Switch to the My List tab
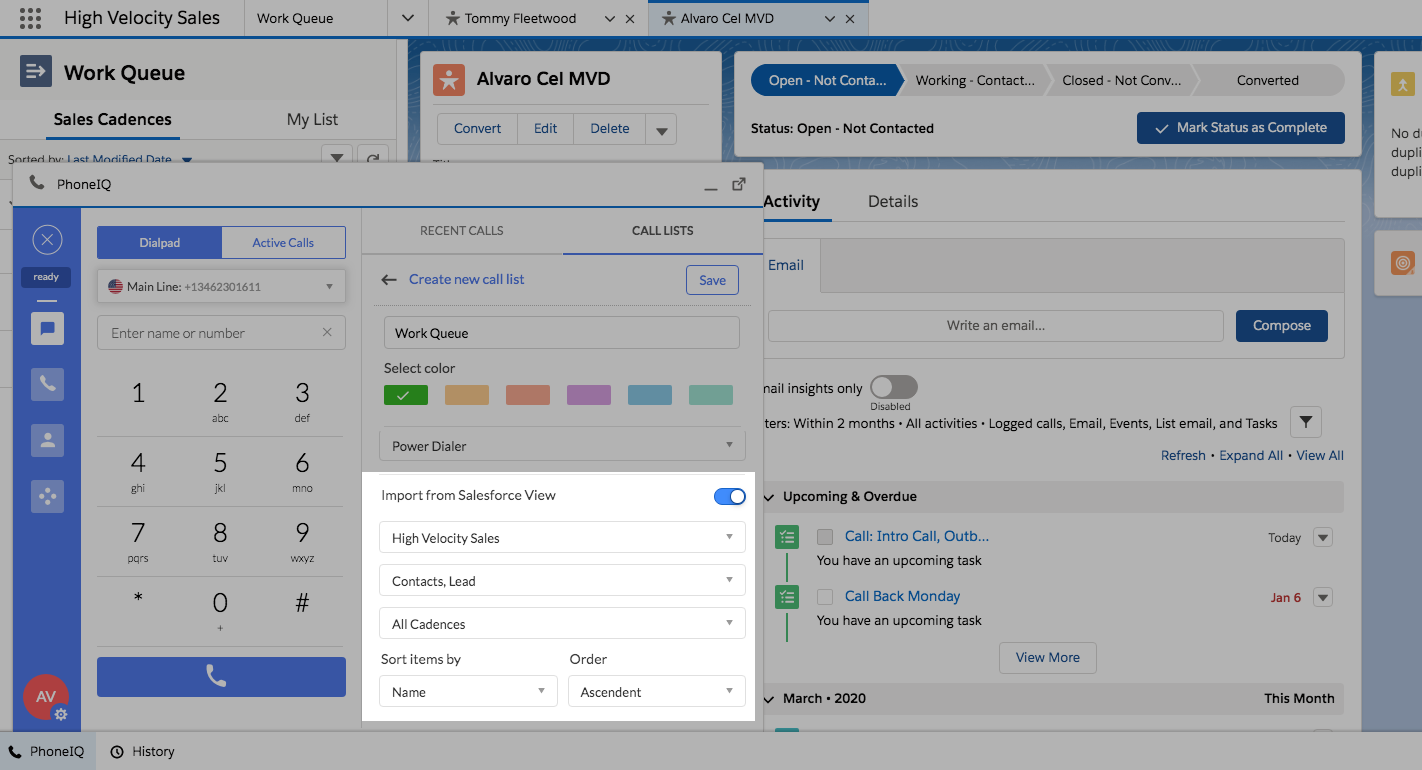Image resolution: width=1422 pixels, height=770 pixels. click(313, 119)
